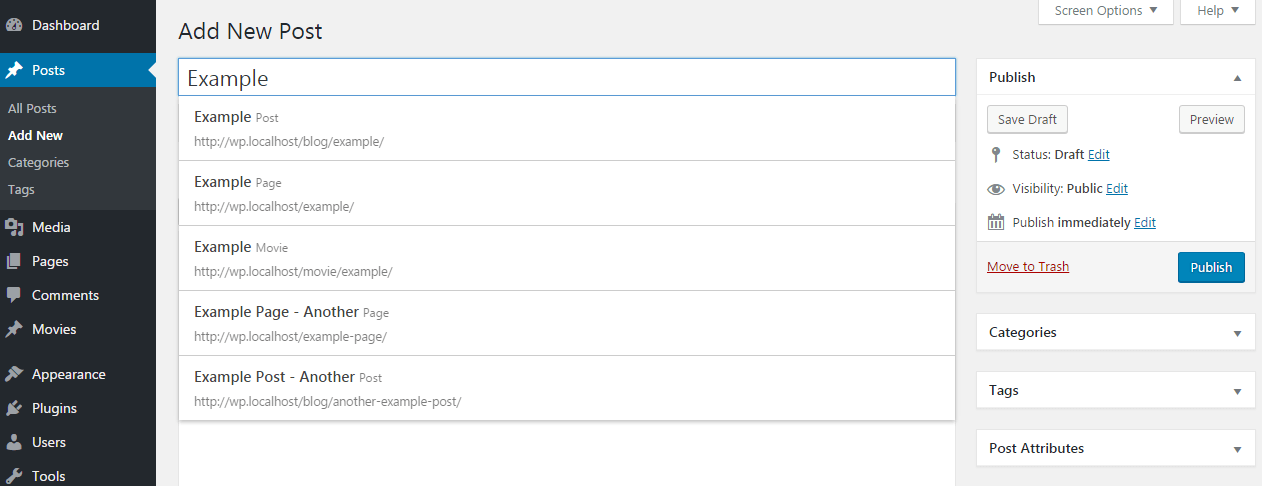1262x486 pixels.
Task: Click the post title input field
Action: click(567, 77)
